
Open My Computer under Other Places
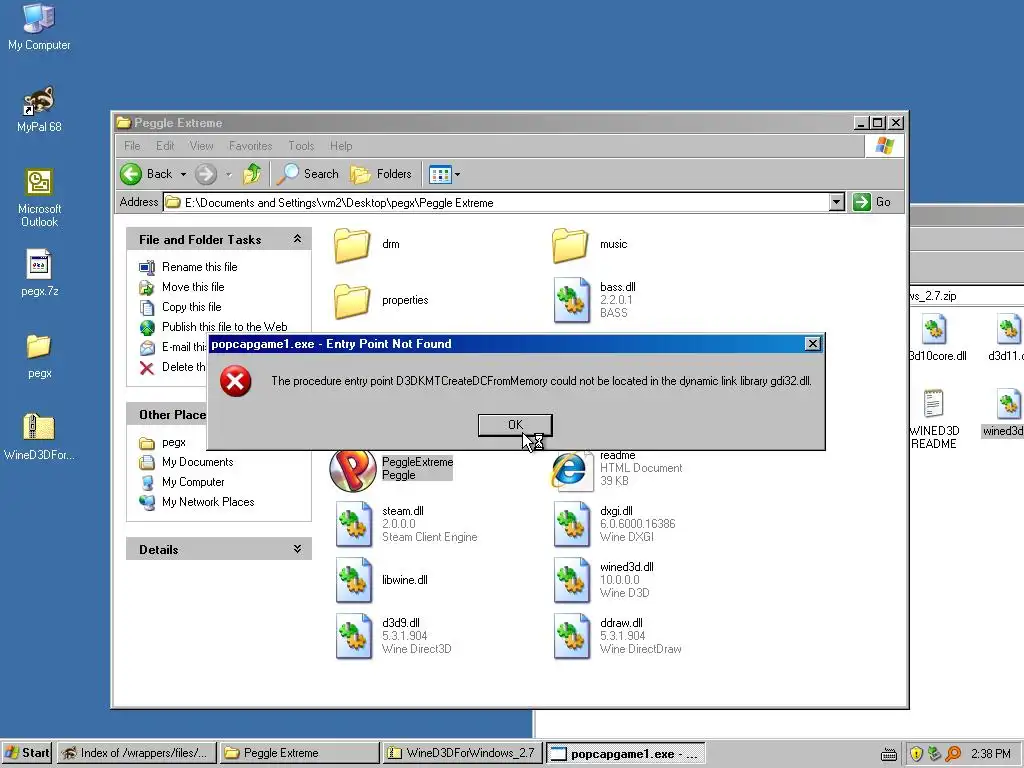point(193,482)
